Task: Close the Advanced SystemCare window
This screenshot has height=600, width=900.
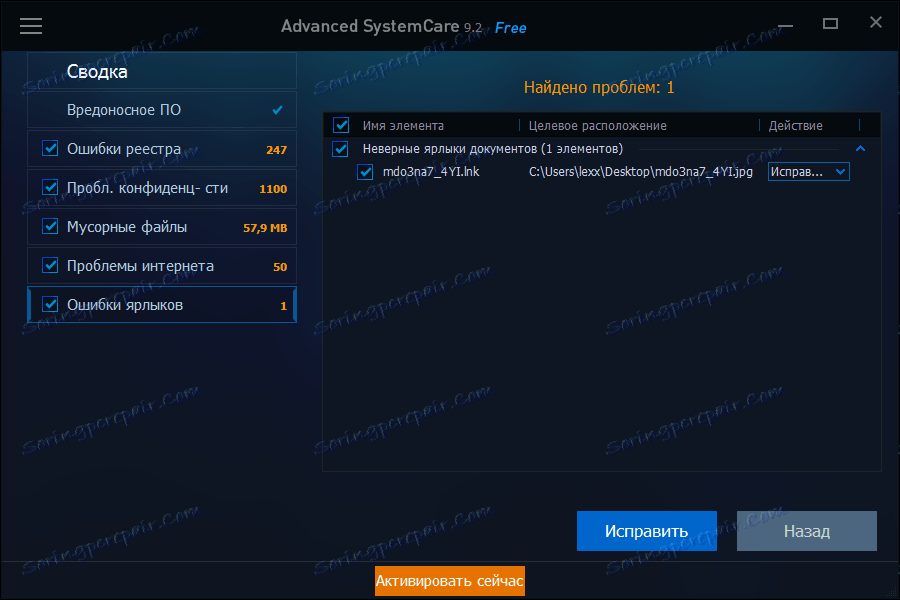Action: [x=875, y=22]
